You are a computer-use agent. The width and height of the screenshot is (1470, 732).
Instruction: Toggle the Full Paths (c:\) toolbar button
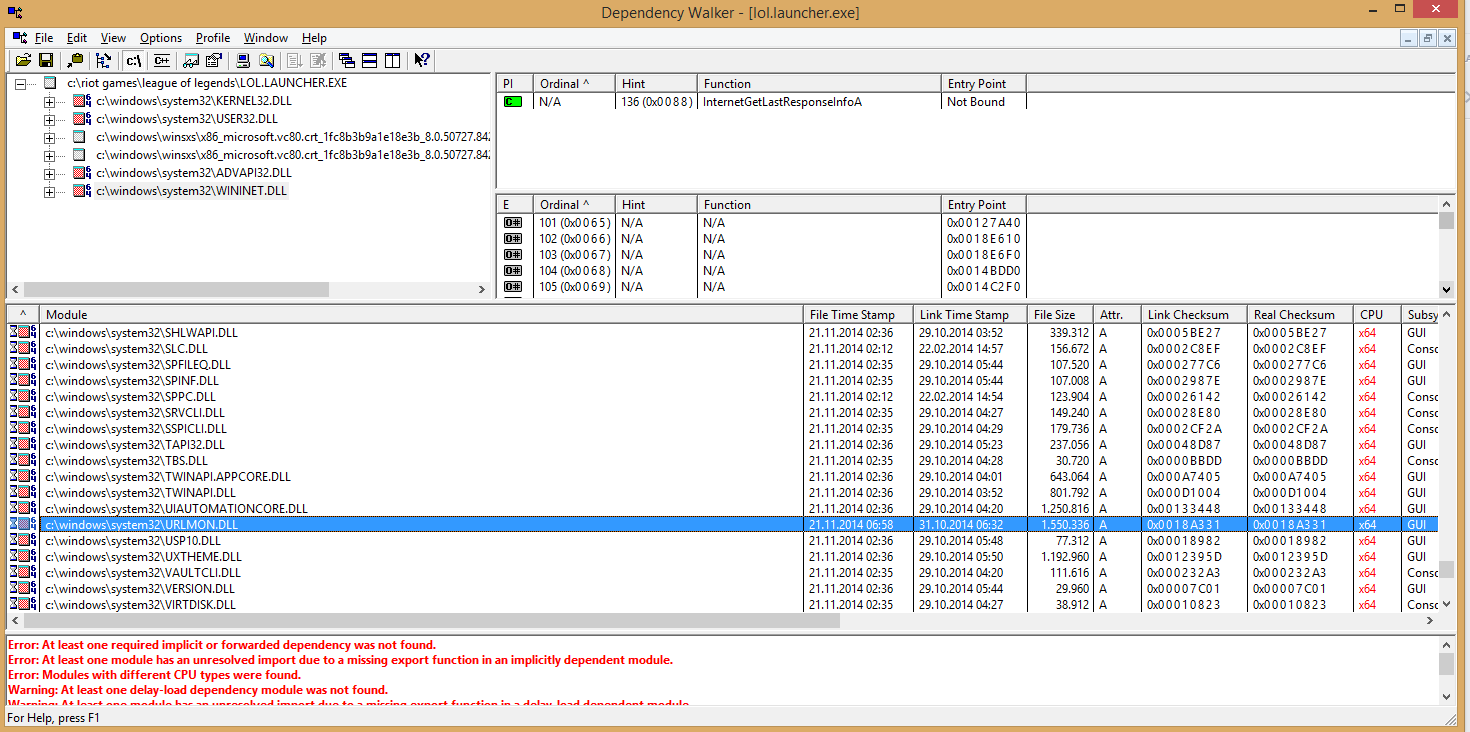click(133, 60)
